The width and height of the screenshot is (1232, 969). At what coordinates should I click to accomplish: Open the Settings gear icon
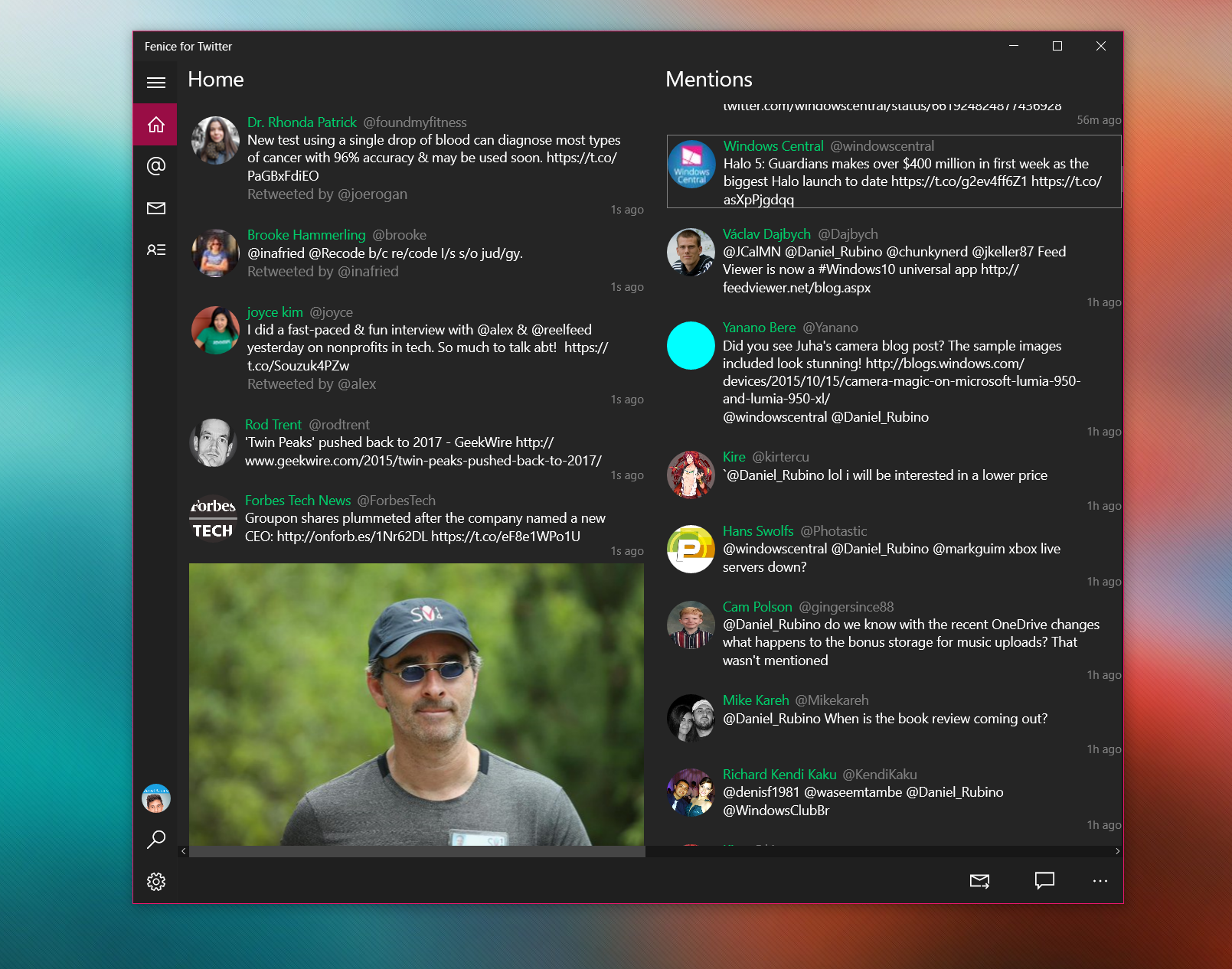click(155, 882)
